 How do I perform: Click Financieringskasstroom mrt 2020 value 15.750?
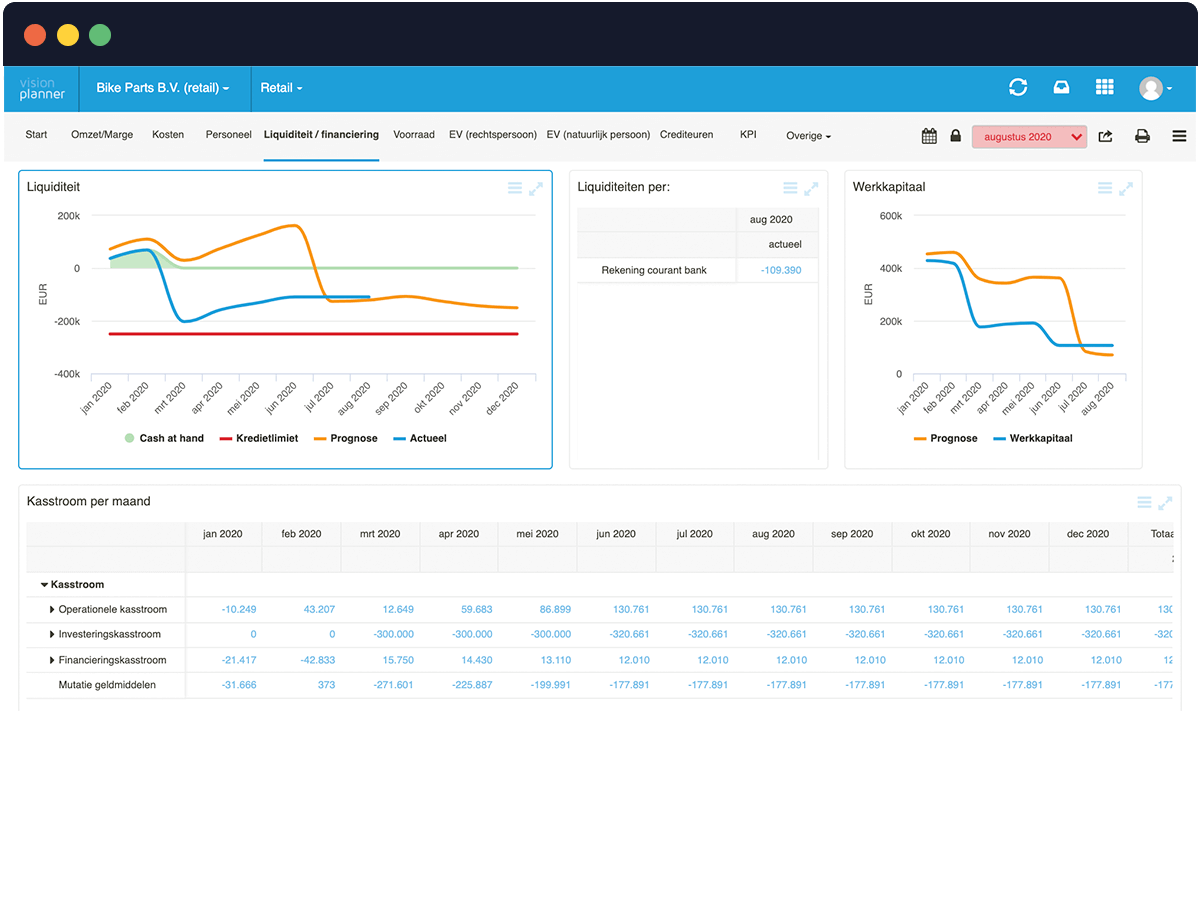(x=398, y=661)
